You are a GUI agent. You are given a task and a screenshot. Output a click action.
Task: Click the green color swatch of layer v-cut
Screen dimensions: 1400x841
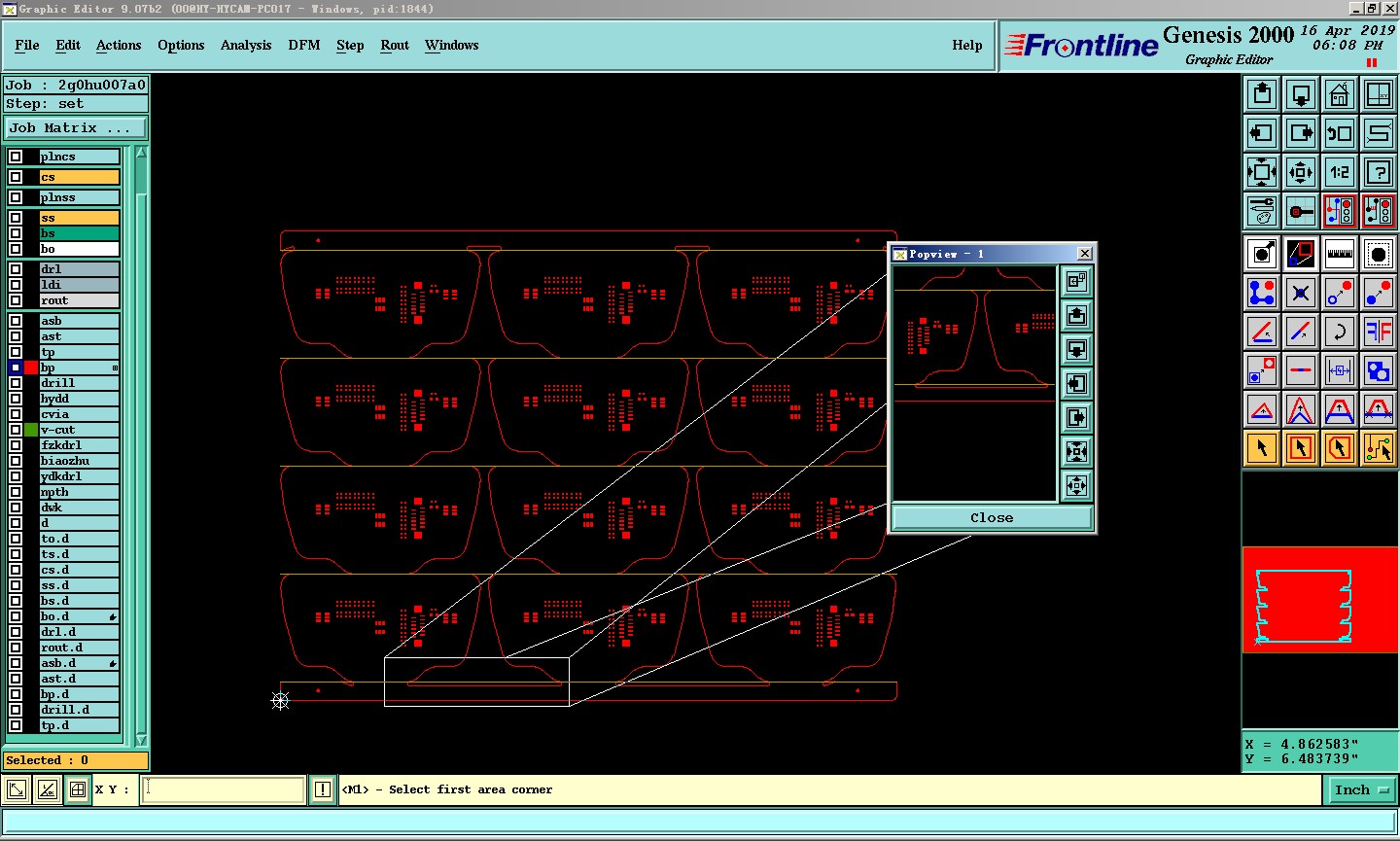click(31, 430)
